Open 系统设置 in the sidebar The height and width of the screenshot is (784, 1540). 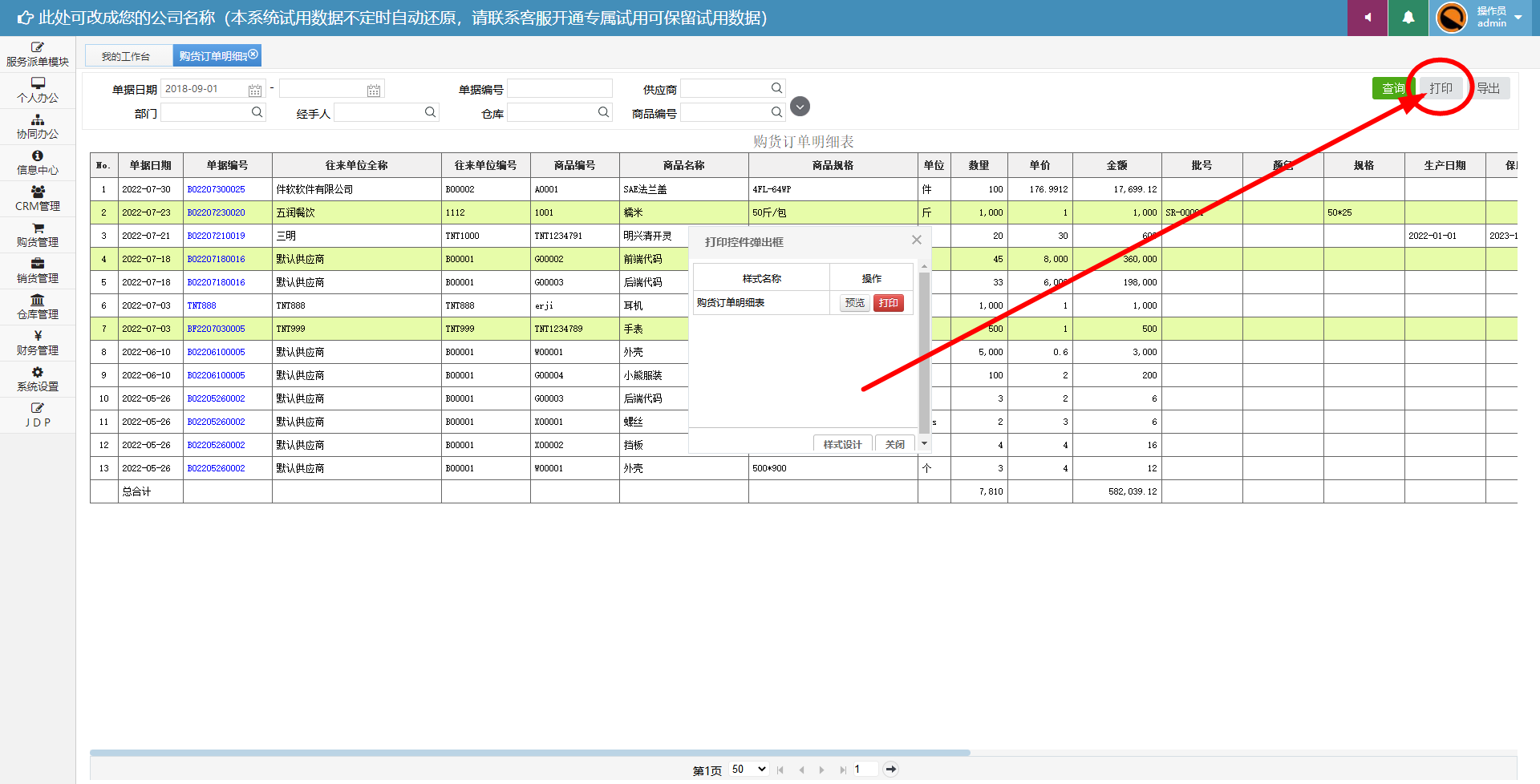coord(38,379)
